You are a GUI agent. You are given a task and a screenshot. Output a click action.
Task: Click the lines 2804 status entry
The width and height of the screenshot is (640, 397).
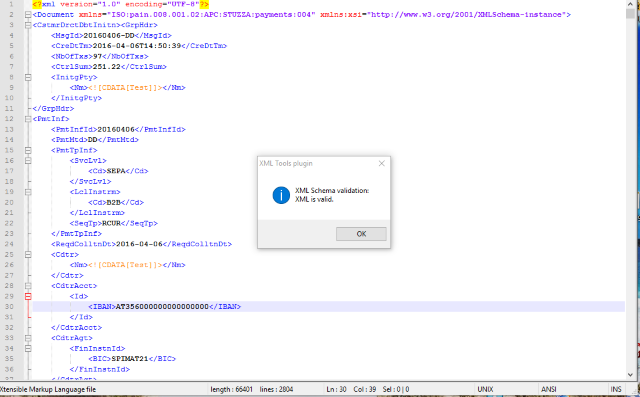point(276,389)
